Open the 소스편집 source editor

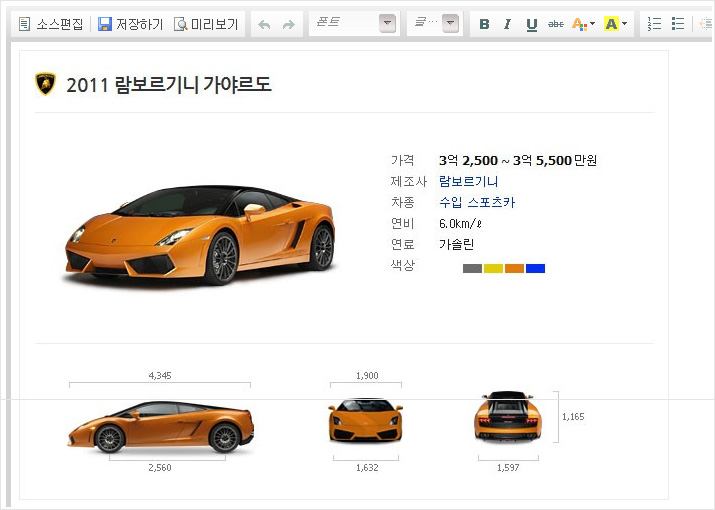coord(51,24)
